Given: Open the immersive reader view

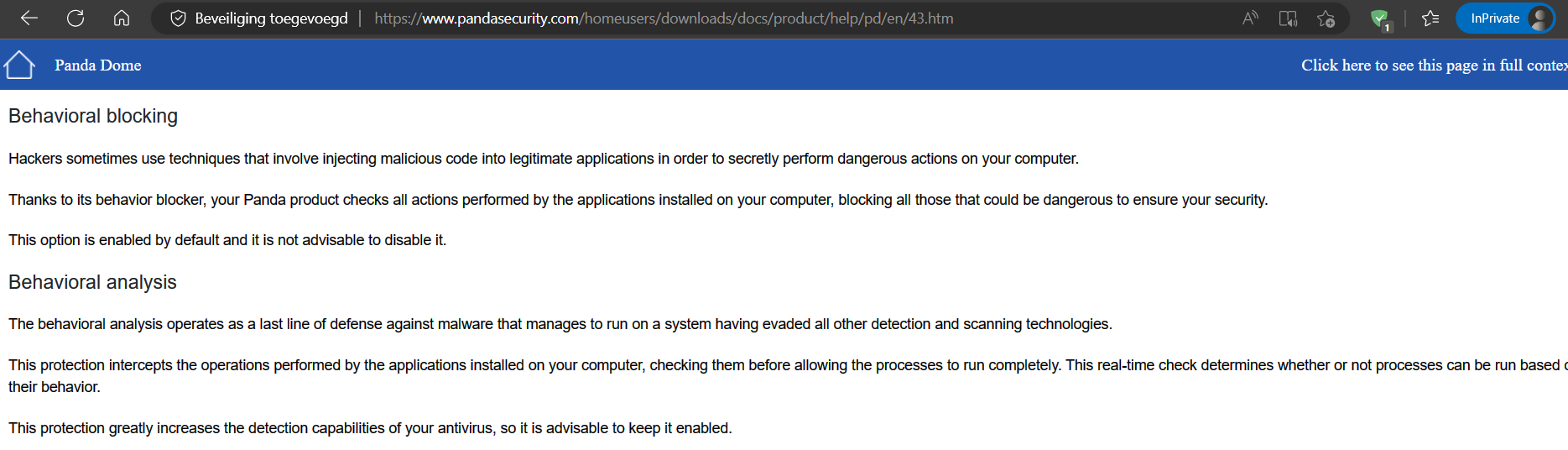Looking at the screenshot, I should click(x=1288, y=18).
